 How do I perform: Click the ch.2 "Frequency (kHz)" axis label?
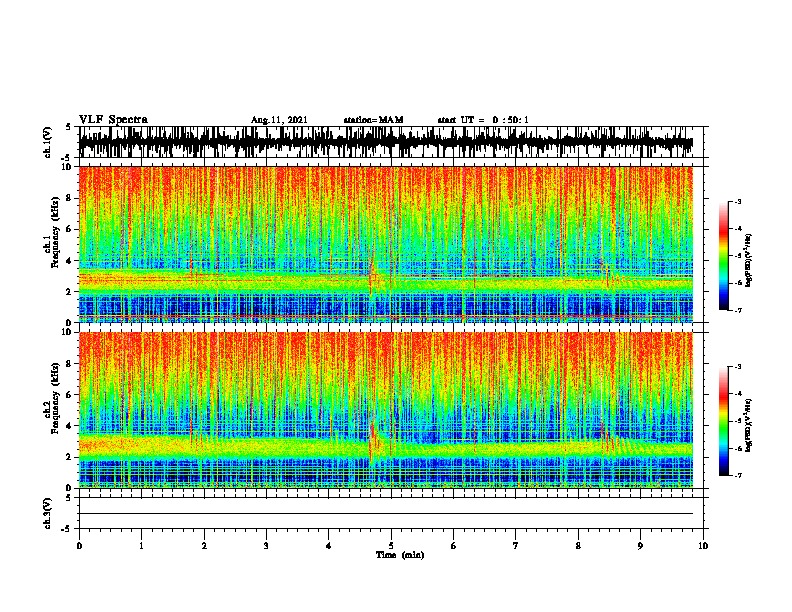coord(55,398)
